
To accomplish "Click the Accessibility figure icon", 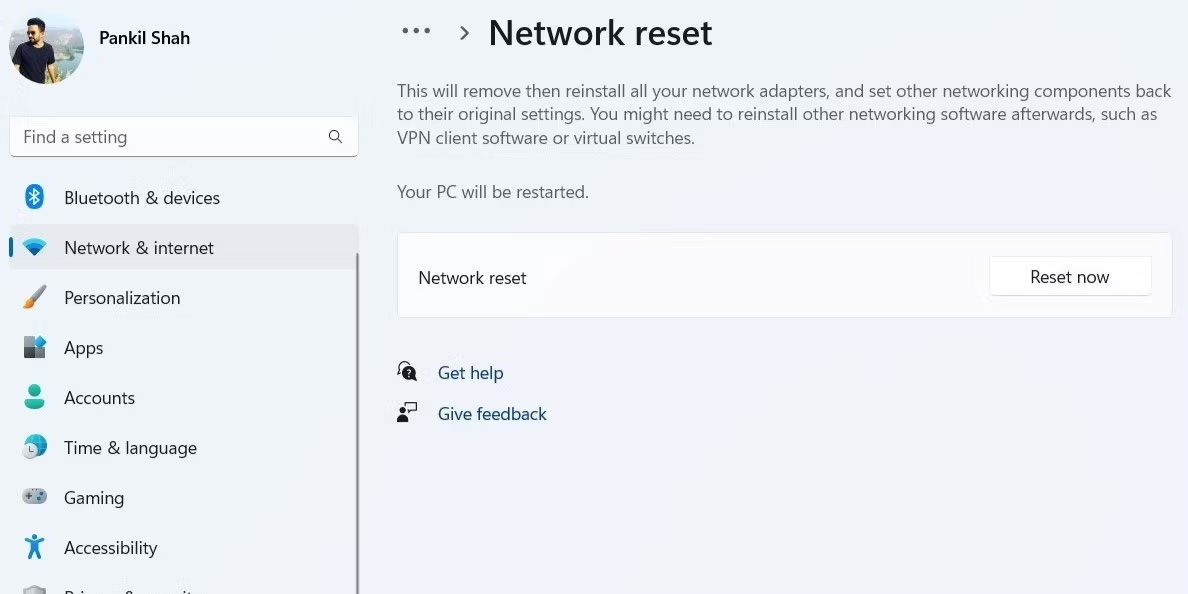I will (35, 547).
